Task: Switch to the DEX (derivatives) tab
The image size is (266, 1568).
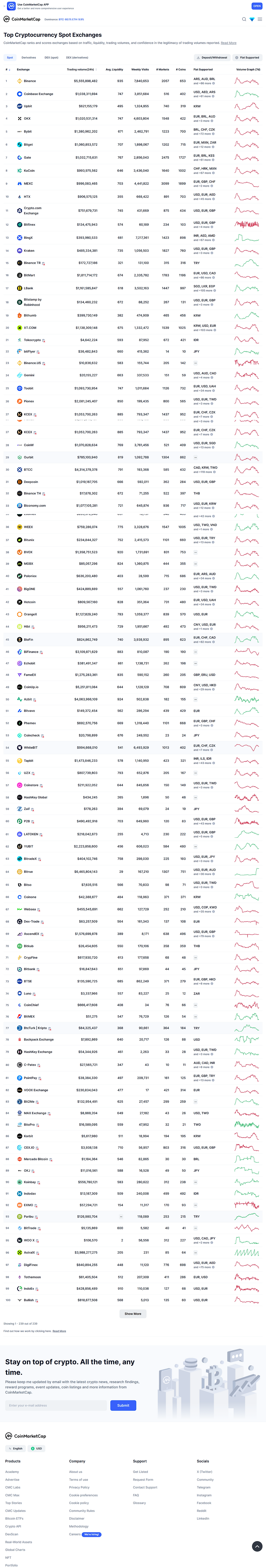Action: (77, 58)
